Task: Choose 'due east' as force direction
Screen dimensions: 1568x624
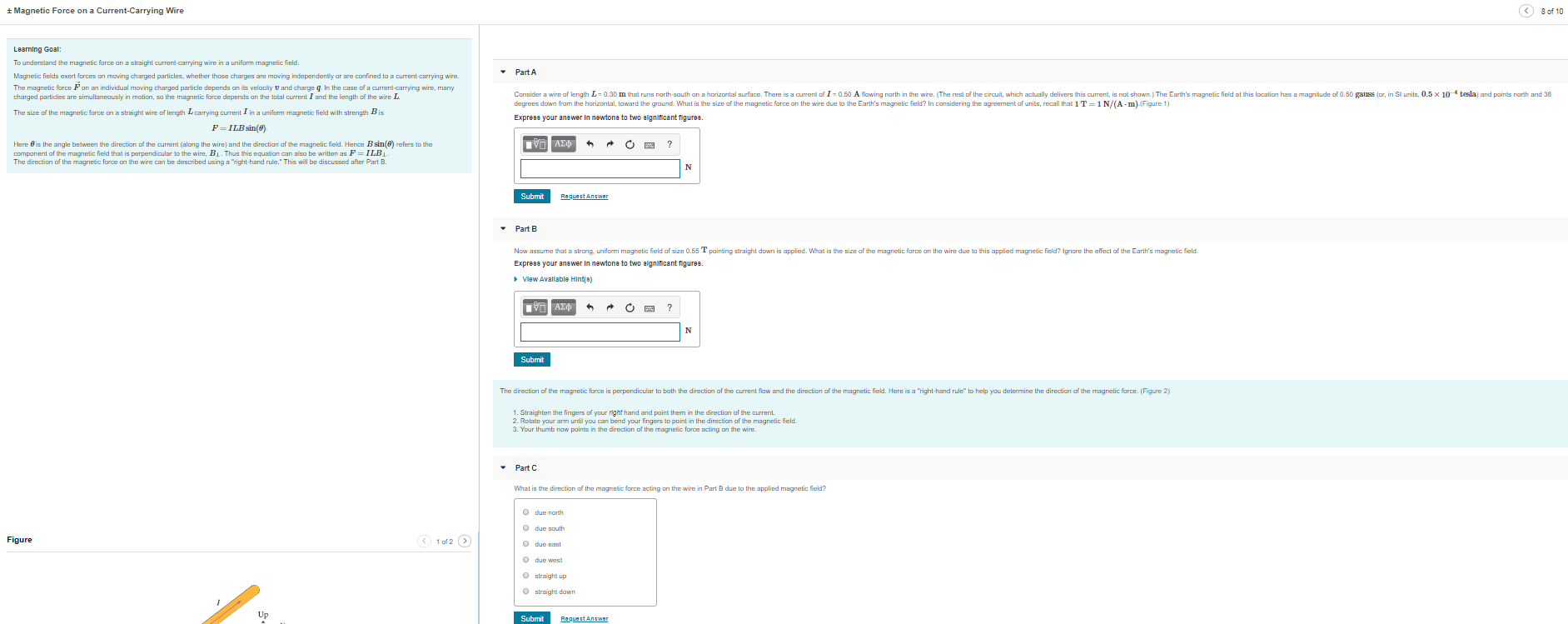Action: coord(526,544)
